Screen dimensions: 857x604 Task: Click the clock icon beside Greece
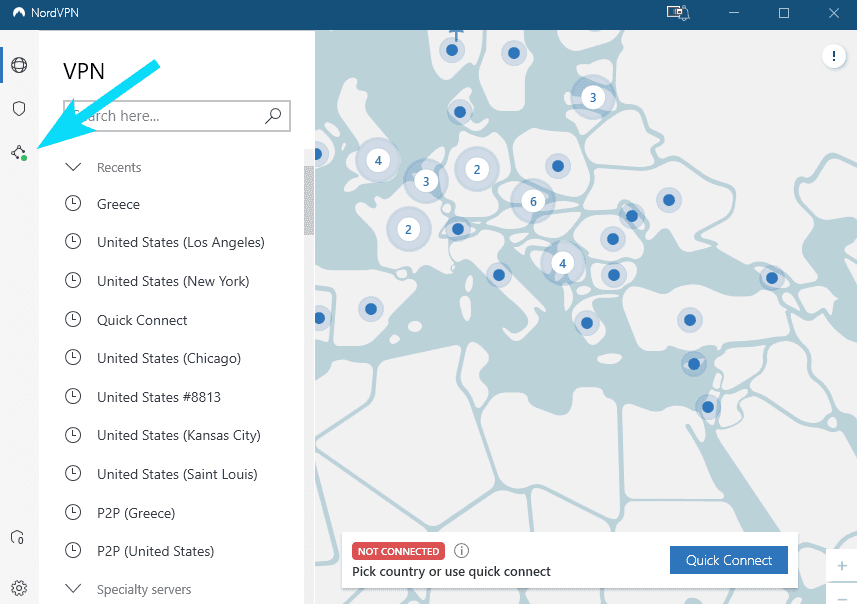pos(73,203)
